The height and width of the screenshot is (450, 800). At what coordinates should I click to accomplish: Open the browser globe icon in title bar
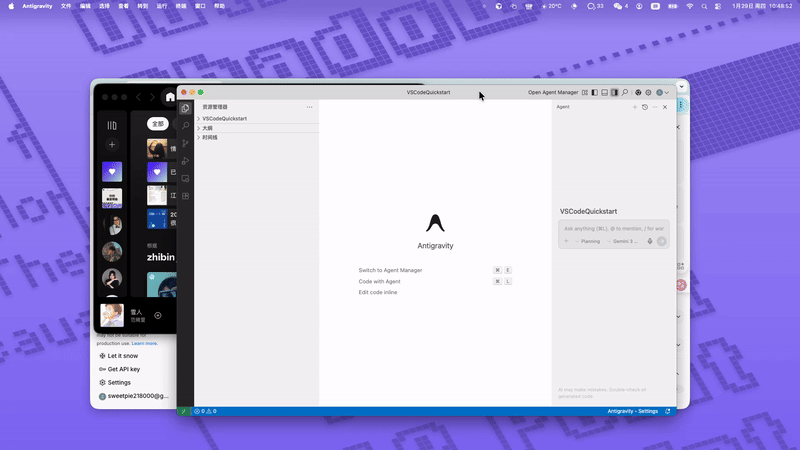coord(638,92)
